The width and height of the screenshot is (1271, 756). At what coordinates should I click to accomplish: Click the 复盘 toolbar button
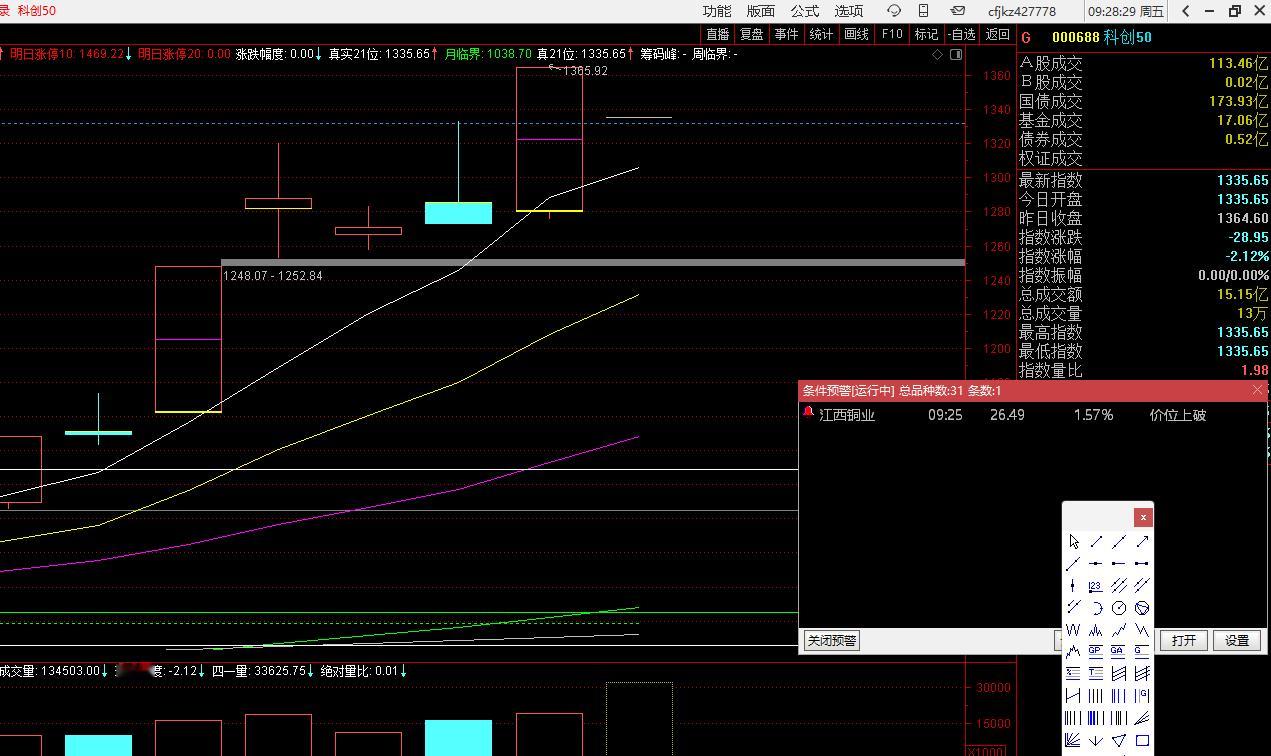tap(752, 34)
